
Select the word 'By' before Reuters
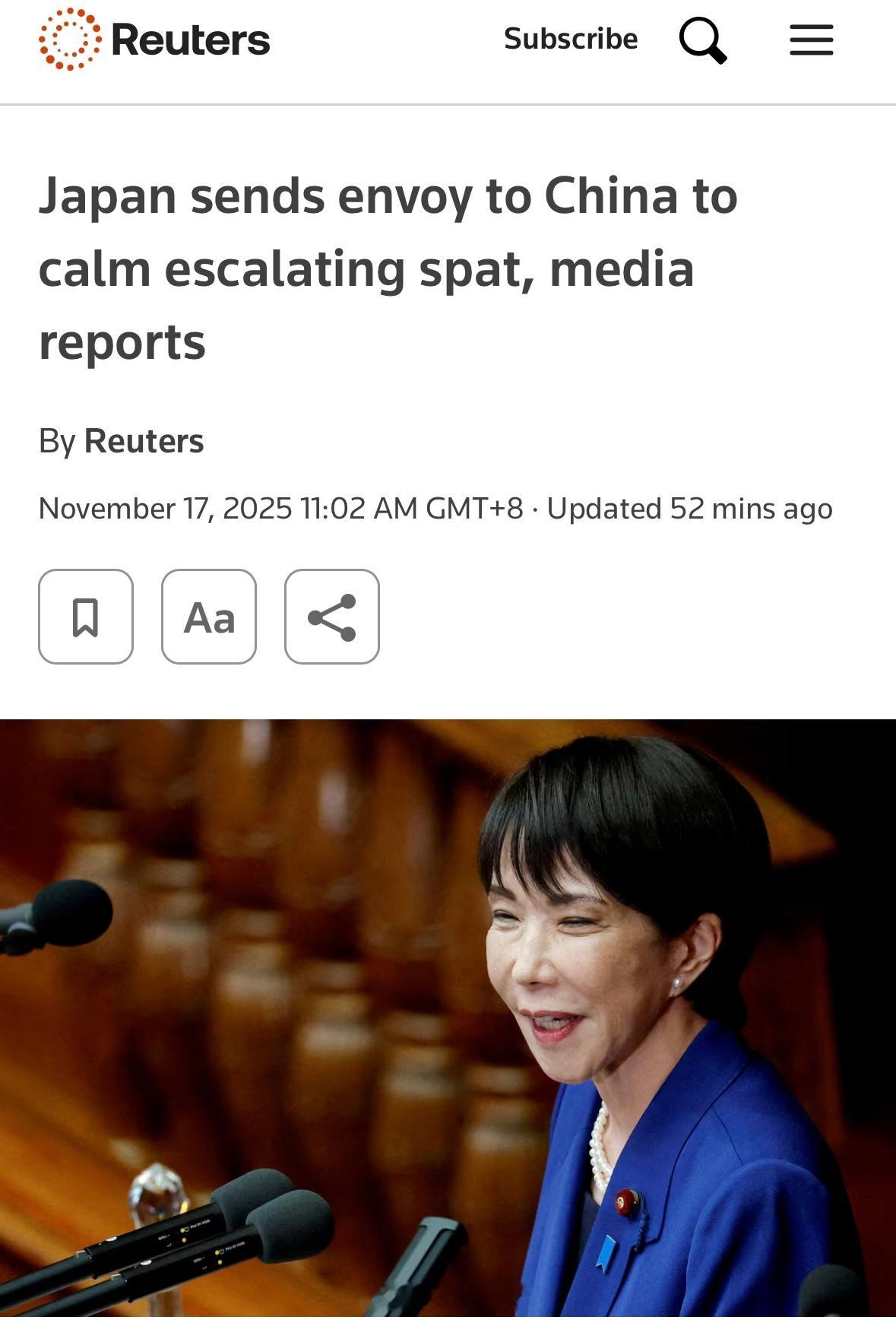[x=57, y=441]
